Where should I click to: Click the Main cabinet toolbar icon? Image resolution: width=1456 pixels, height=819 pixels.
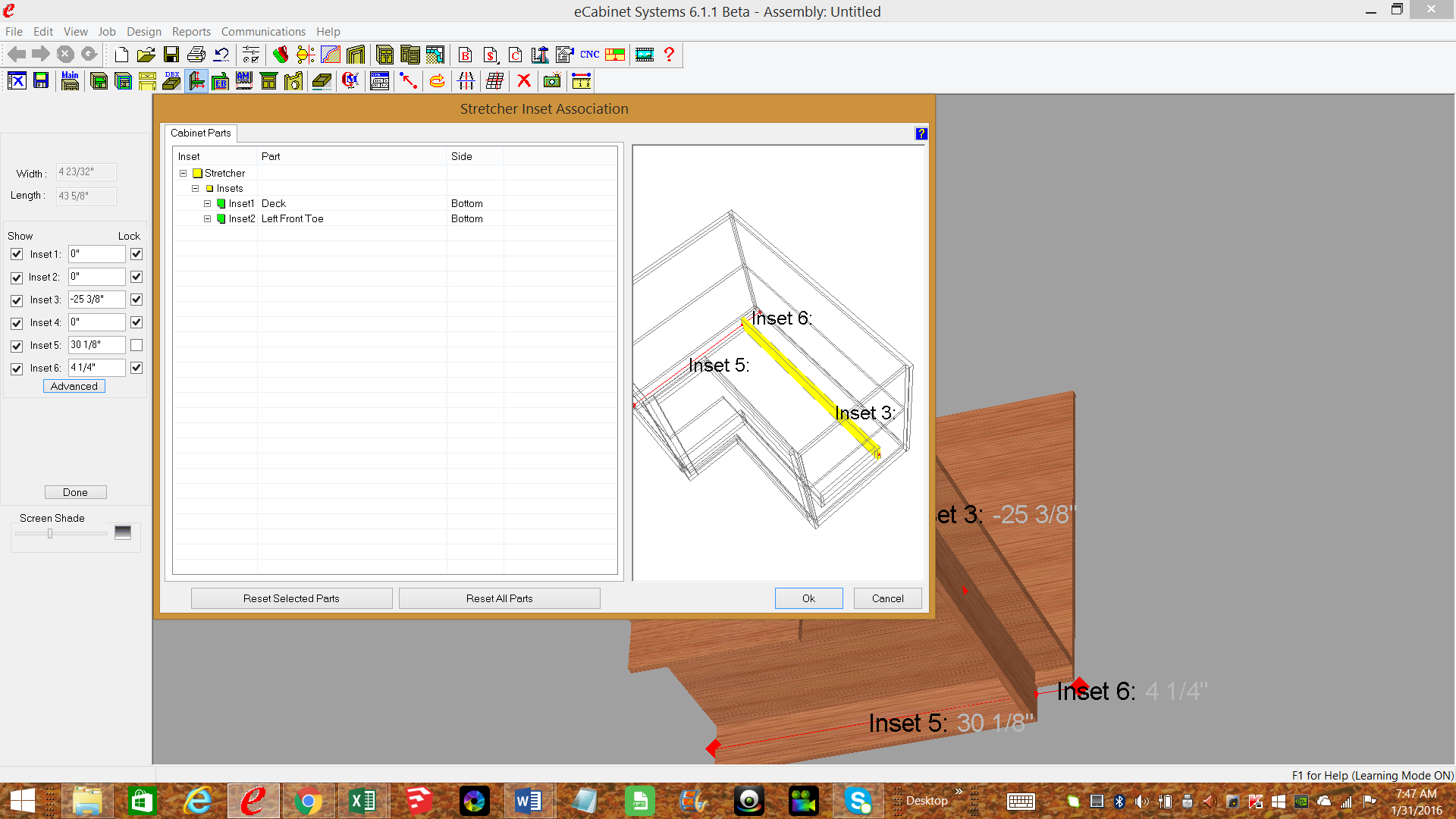point(70,81)
